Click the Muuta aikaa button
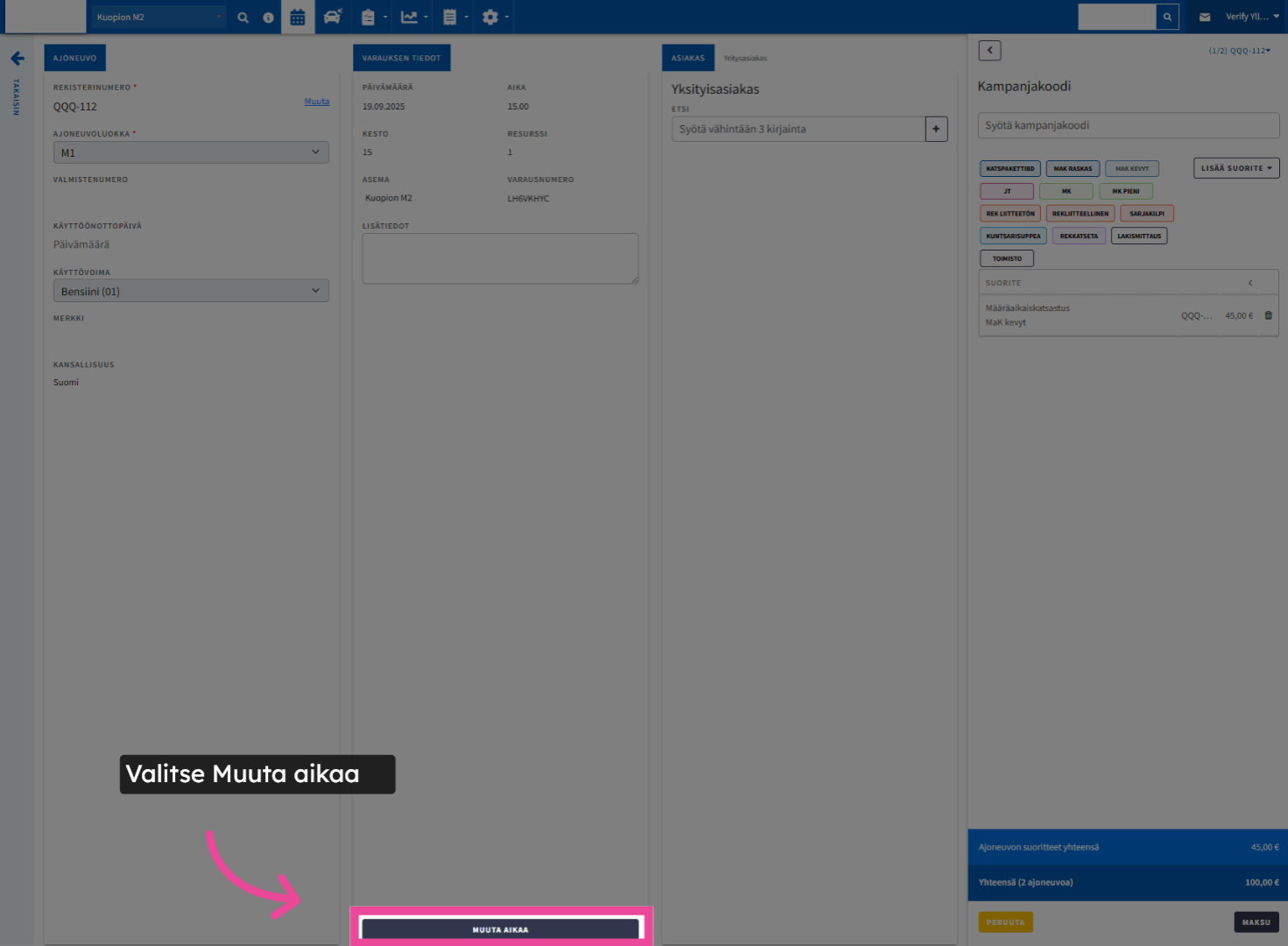This screenshot has width=1288, height=946. click(x=501, y=929)
